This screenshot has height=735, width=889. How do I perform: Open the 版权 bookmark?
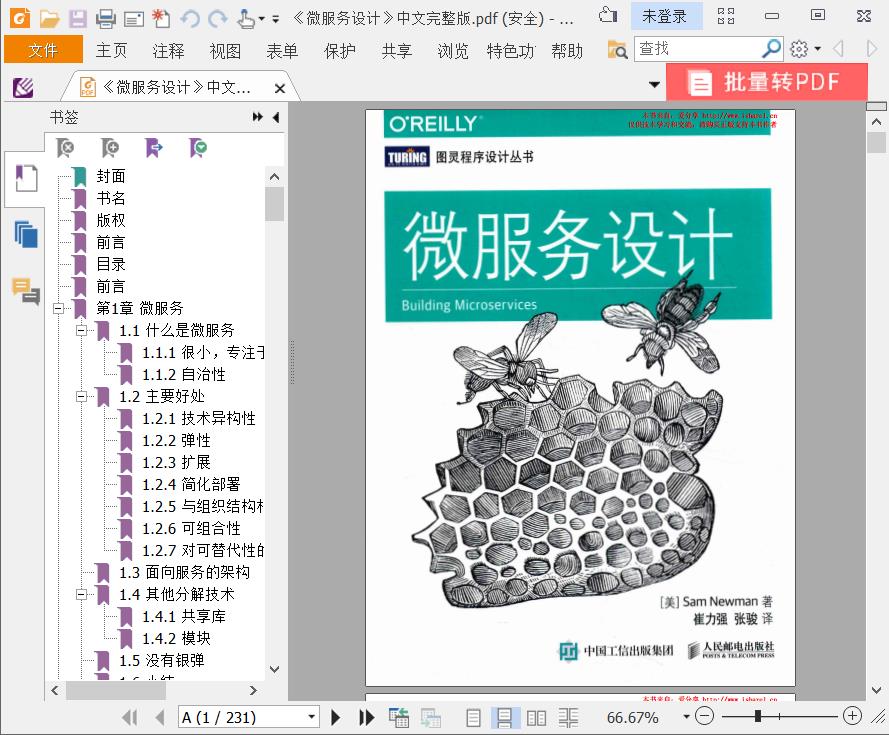[x=111, y=220]
